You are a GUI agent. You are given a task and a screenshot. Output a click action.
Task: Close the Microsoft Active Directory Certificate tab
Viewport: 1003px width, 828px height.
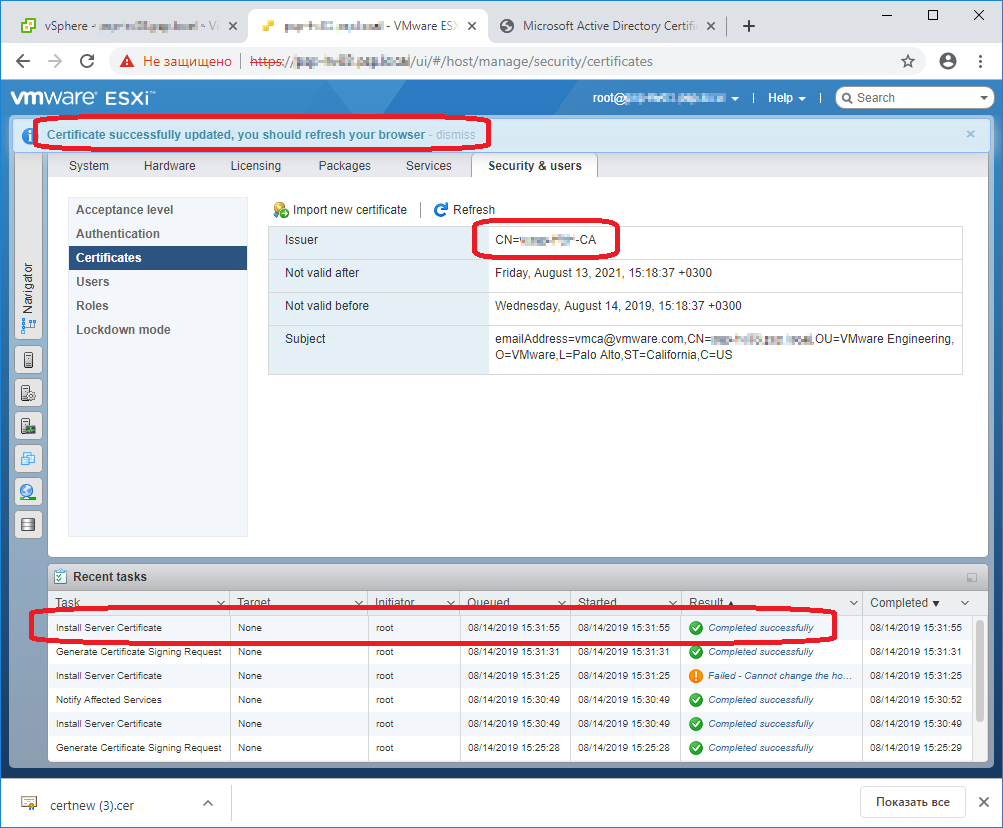click(711, 26)
